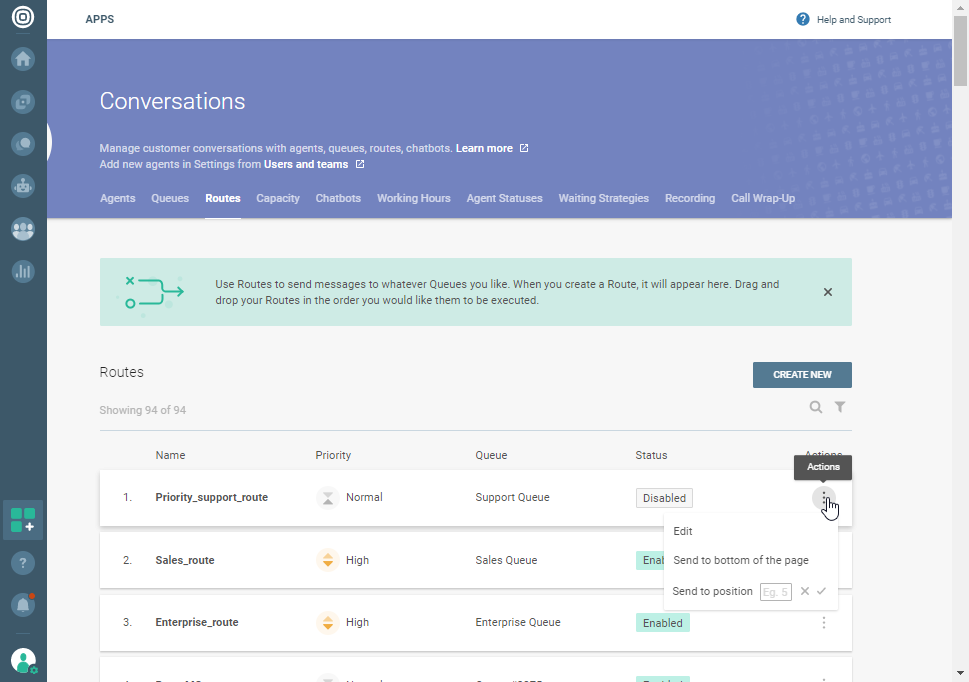
Task: Cancel Send to position using the X icon
Action: click(x=804, y=591)
